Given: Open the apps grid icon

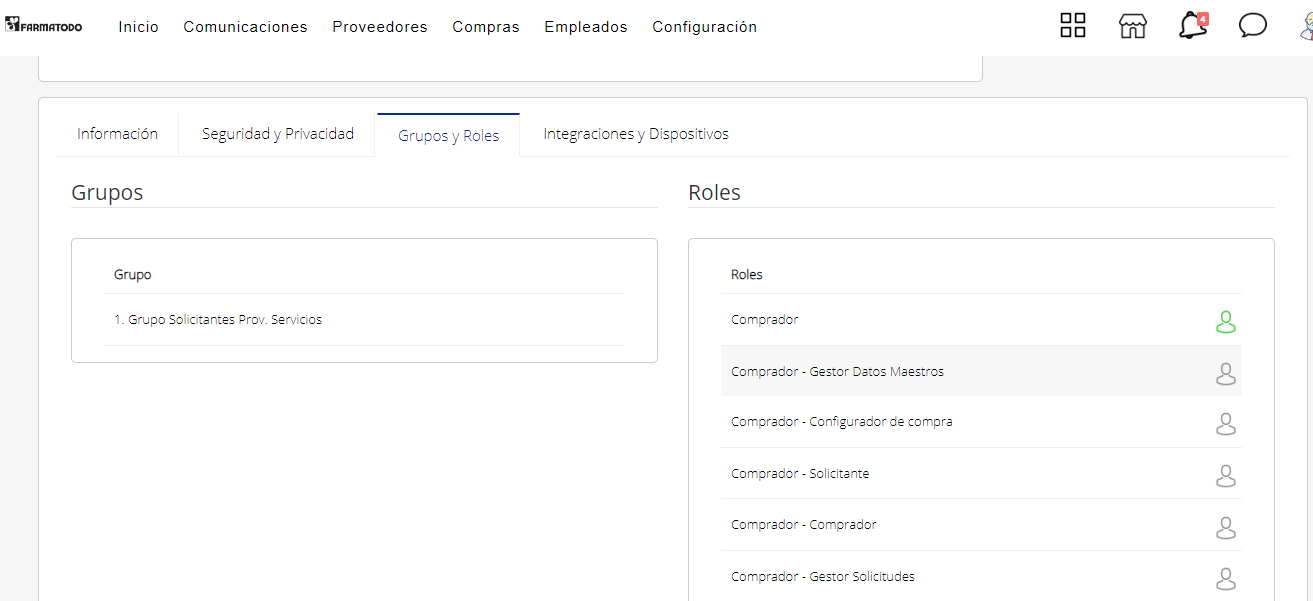Looking at the screenshot, I should pyautogui.click(x=1073, y=26).
